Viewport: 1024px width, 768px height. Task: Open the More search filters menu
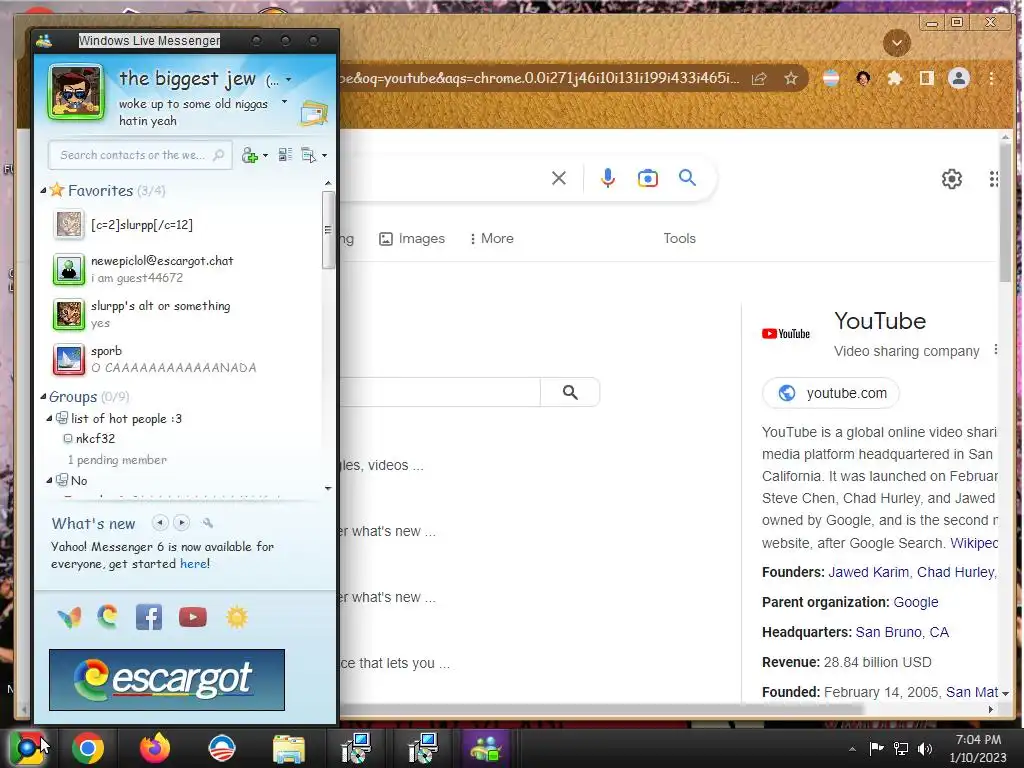pyautogui.click(x=492, y=239)
